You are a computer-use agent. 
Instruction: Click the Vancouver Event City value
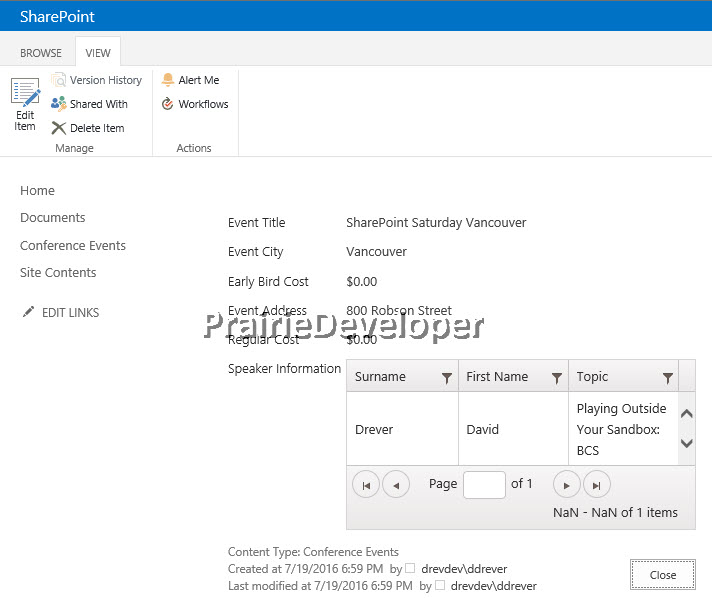coord(376,252)
